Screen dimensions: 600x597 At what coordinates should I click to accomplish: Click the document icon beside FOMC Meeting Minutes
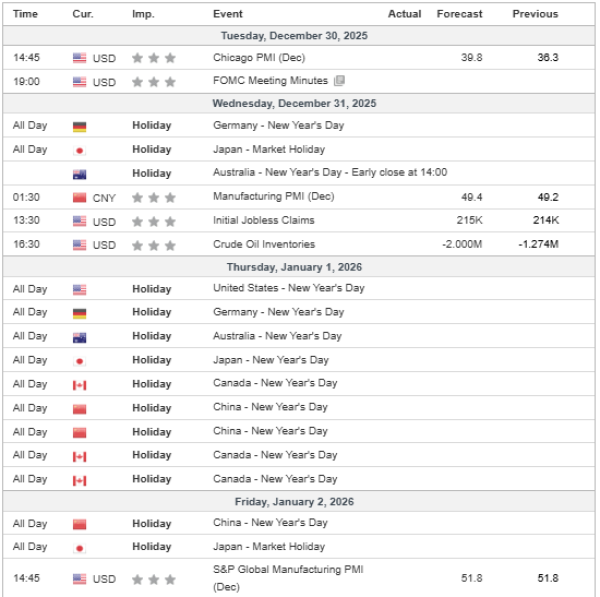click(339, 81)
